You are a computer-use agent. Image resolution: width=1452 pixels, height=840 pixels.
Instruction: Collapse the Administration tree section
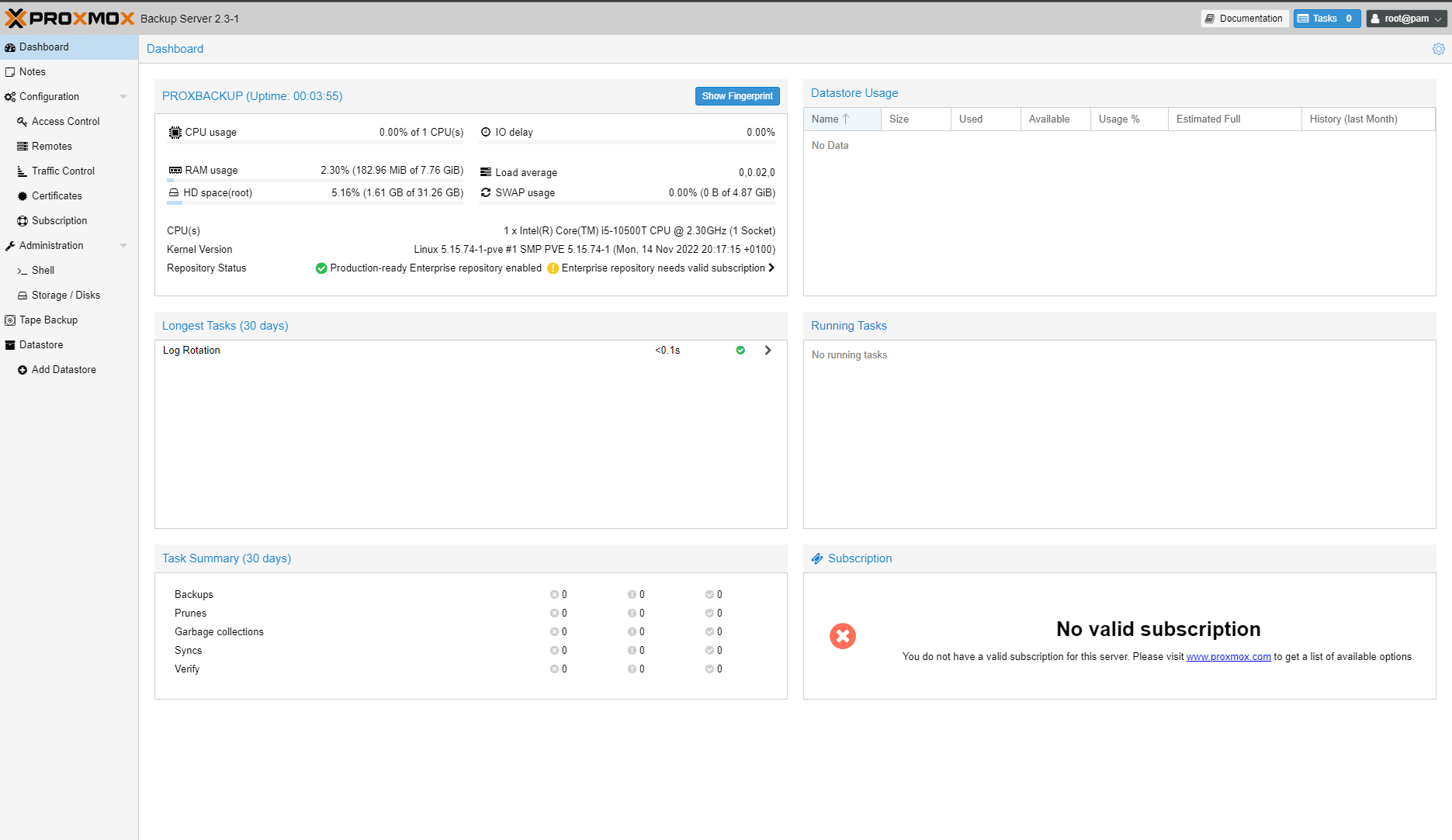click(x=123, y=246)
